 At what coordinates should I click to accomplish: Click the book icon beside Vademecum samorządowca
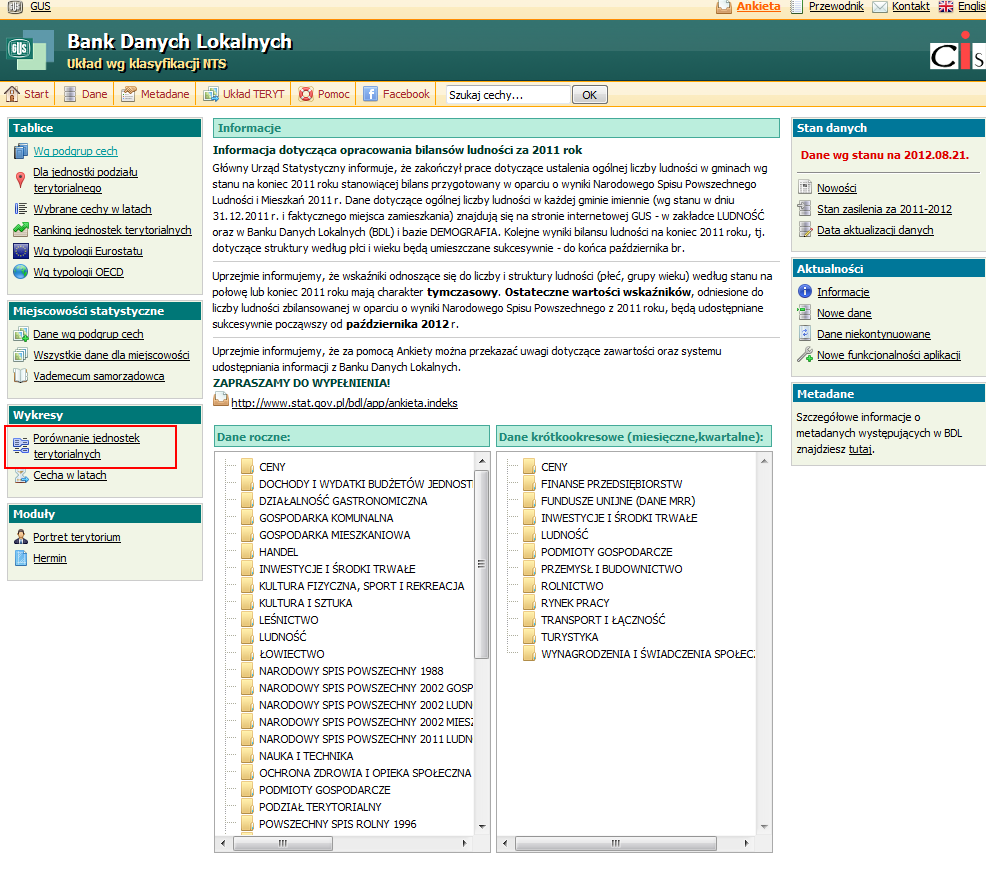(x=21, y=376)
